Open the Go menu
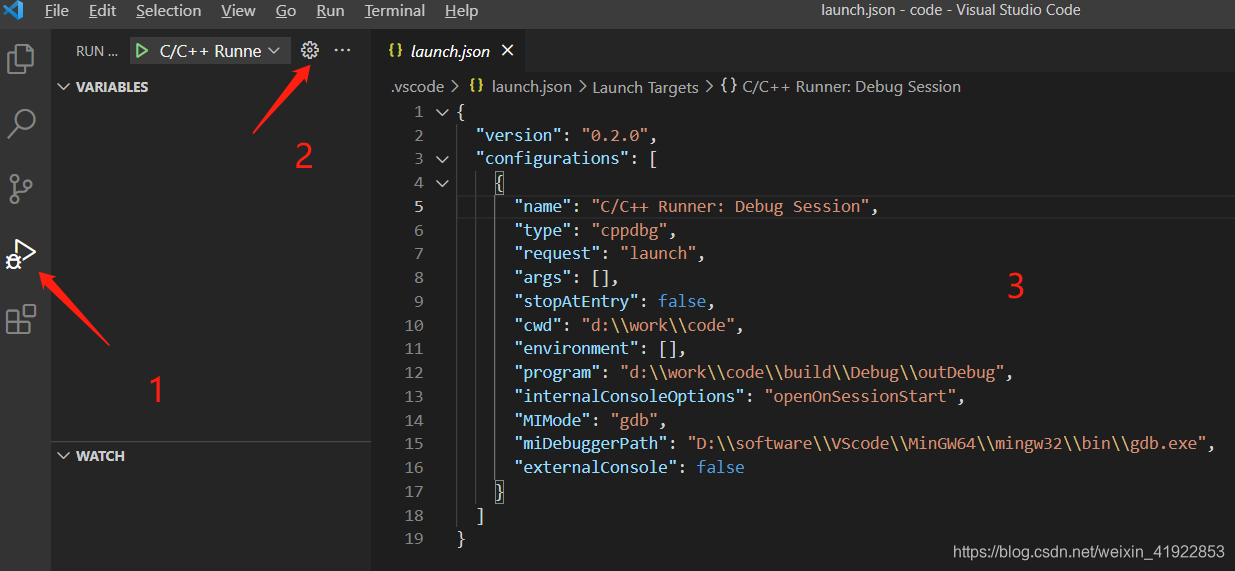 click(x=286, y=11)
